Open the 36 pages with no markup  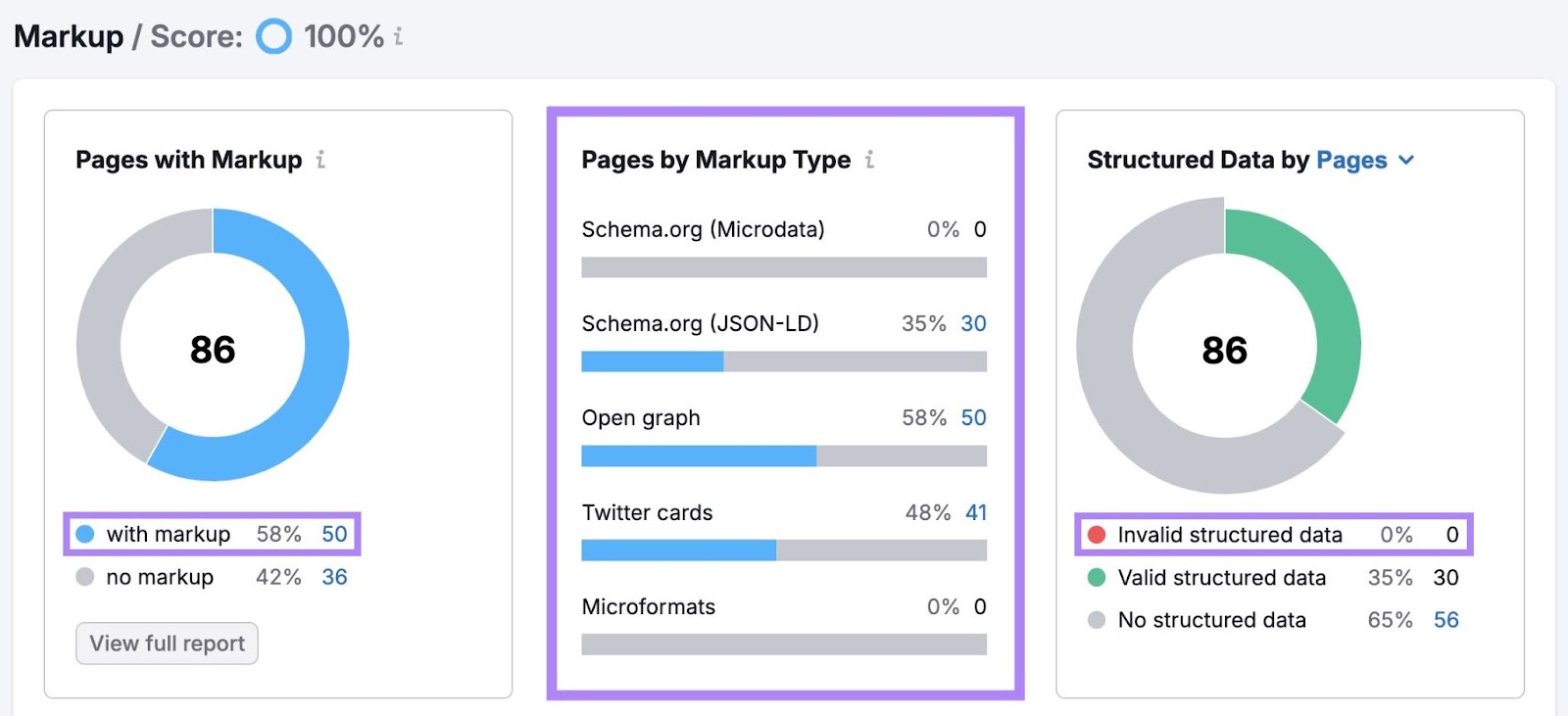click(x=334, y=577)
